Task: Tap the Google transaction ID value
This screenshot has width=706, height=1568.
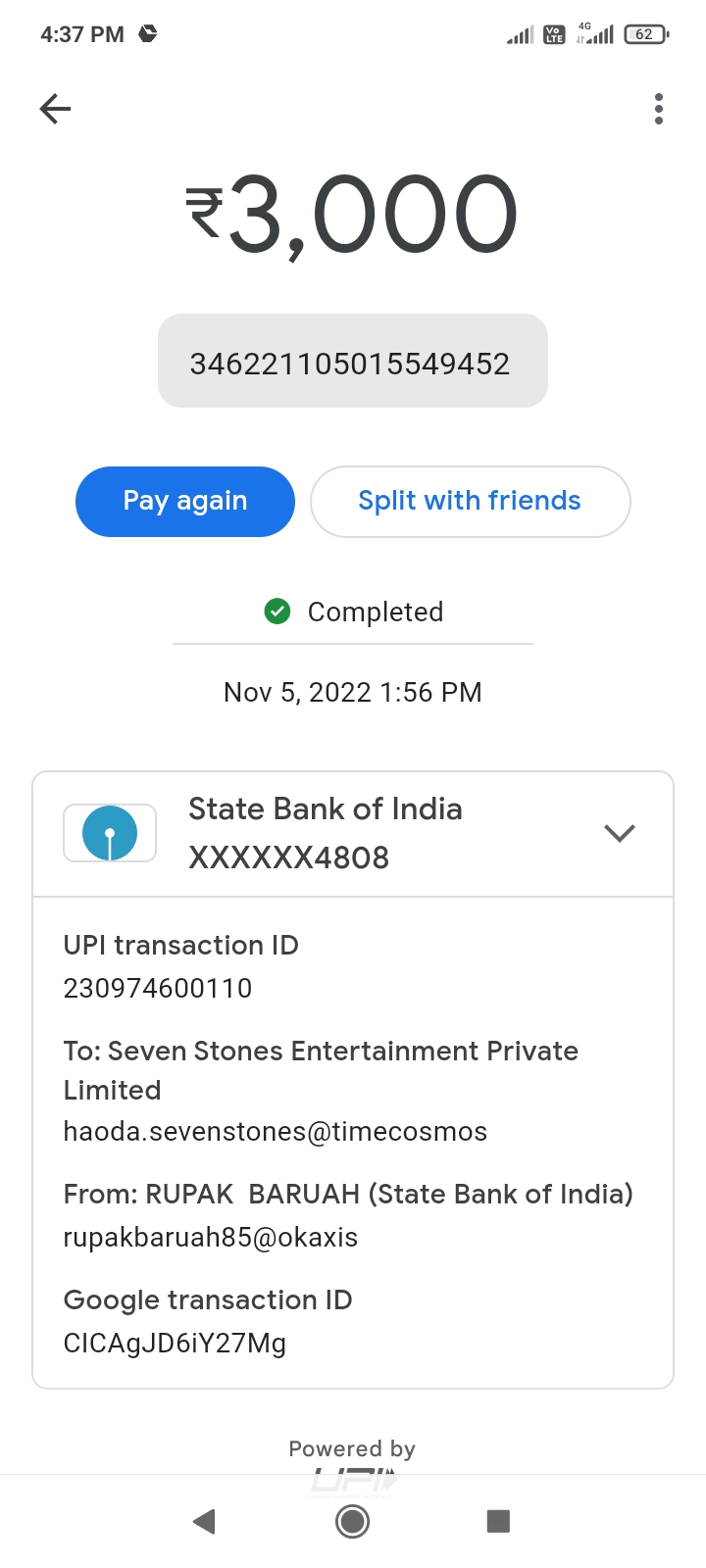Action: click(175, 1343)
